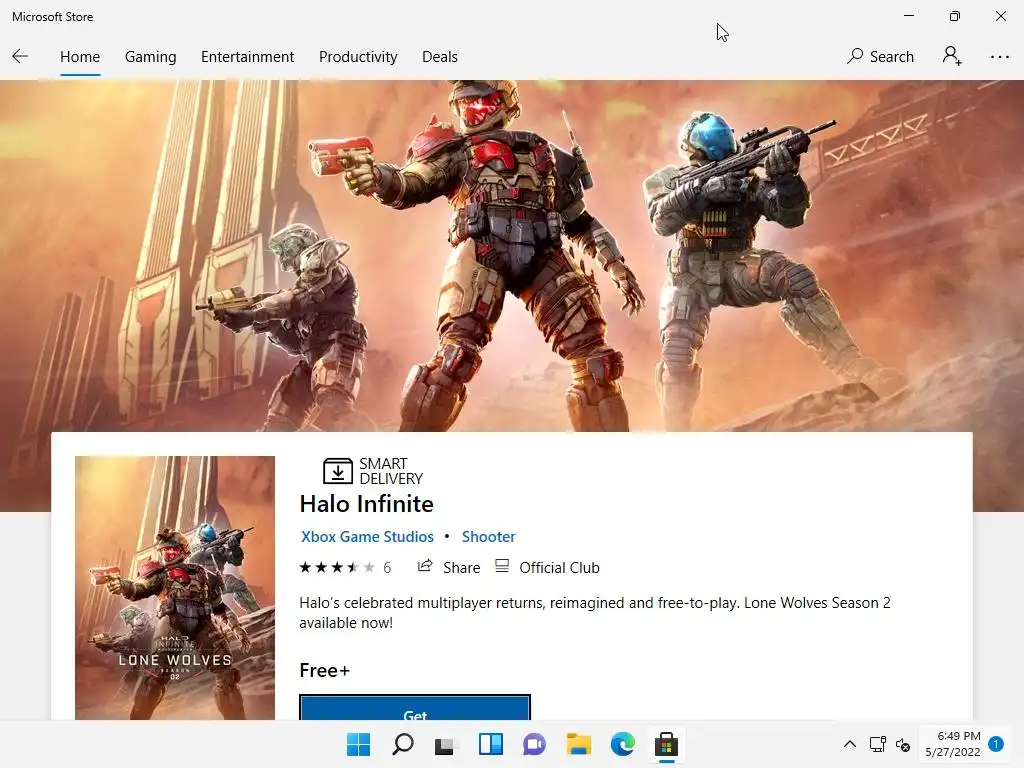The height and width of the screenshot is (768, 1024).
Task: Go back with the back arrow
Action: coord(20,57)
